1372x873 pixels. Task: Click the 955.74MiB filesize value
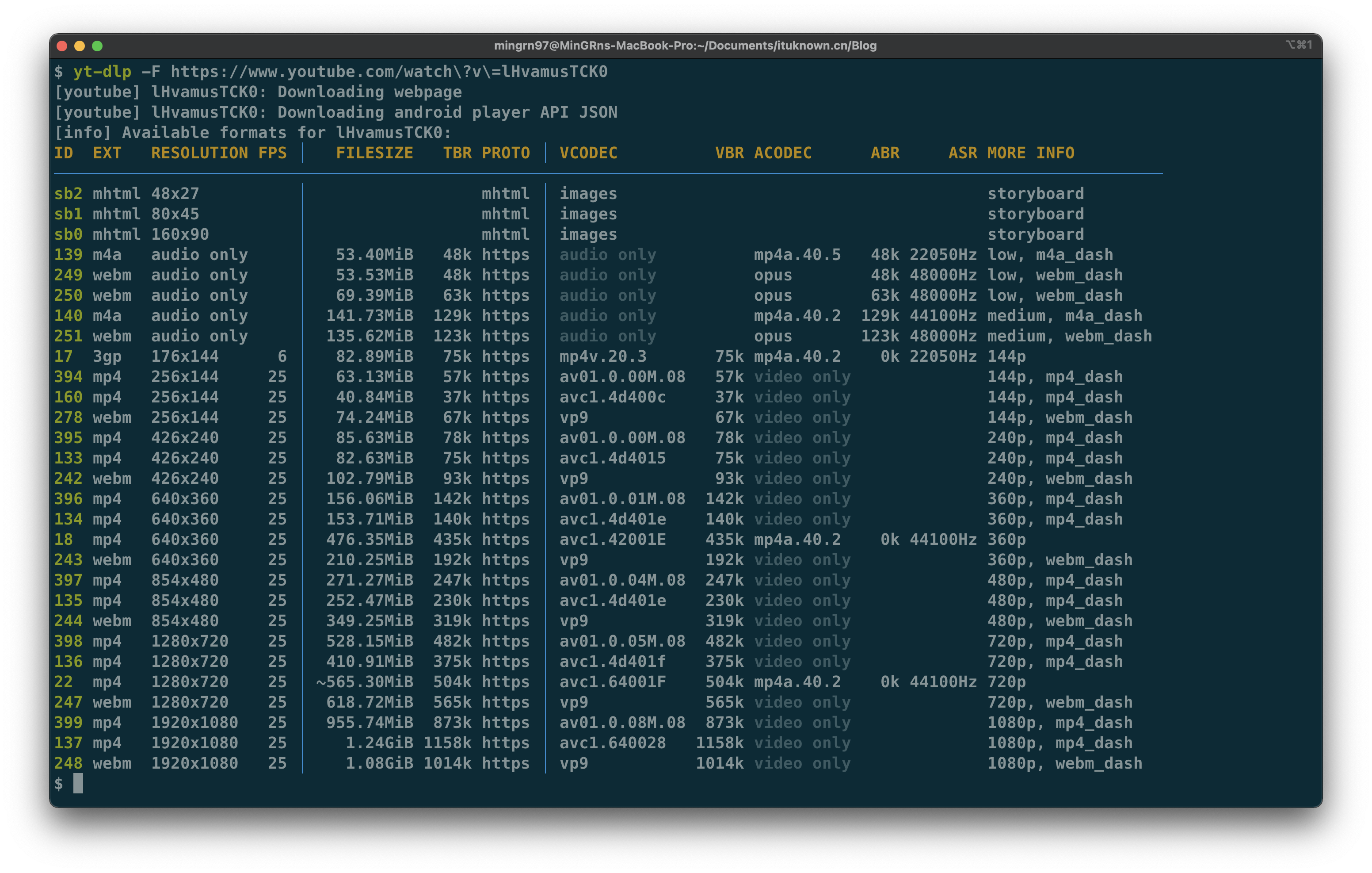point(370,723)
